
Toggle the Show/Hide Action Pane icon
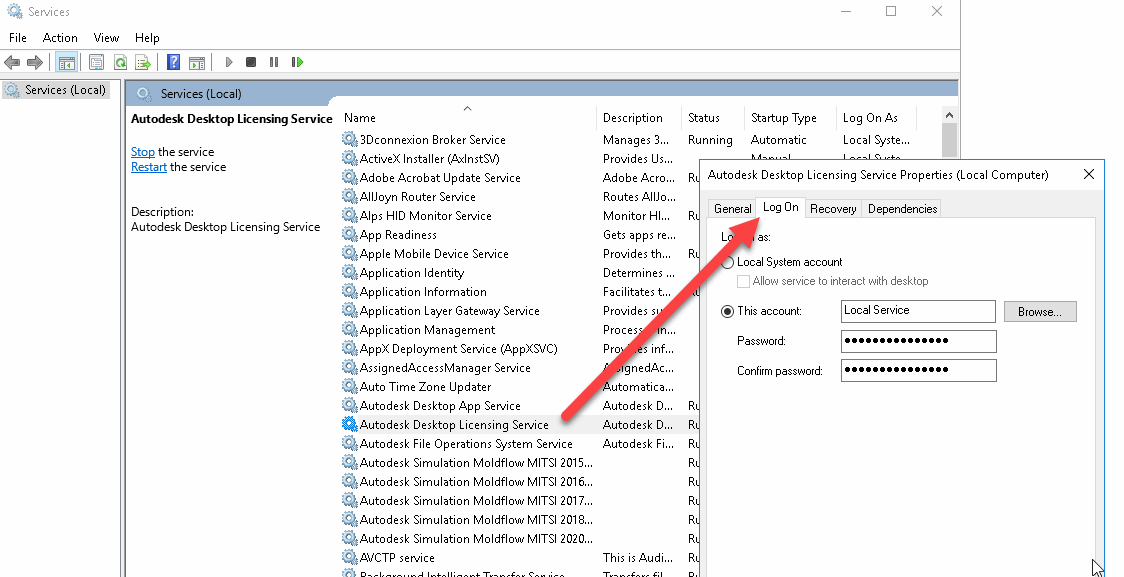click(x=197, y=62)
